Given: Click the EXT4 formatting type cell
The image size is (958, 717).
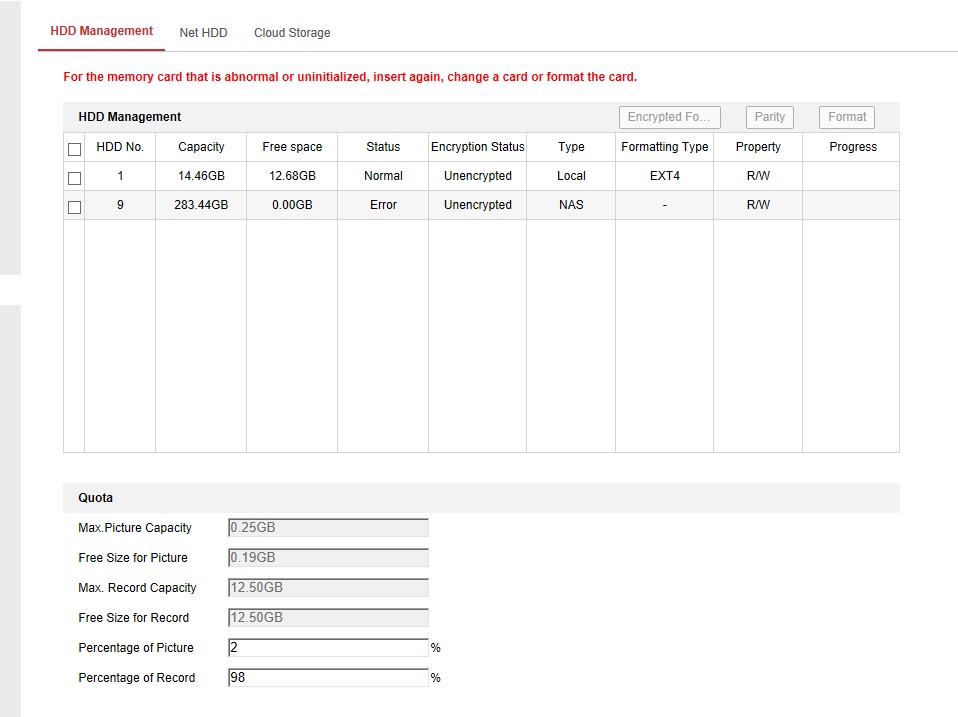Looking at the screenshot, I should click(664, 176).
